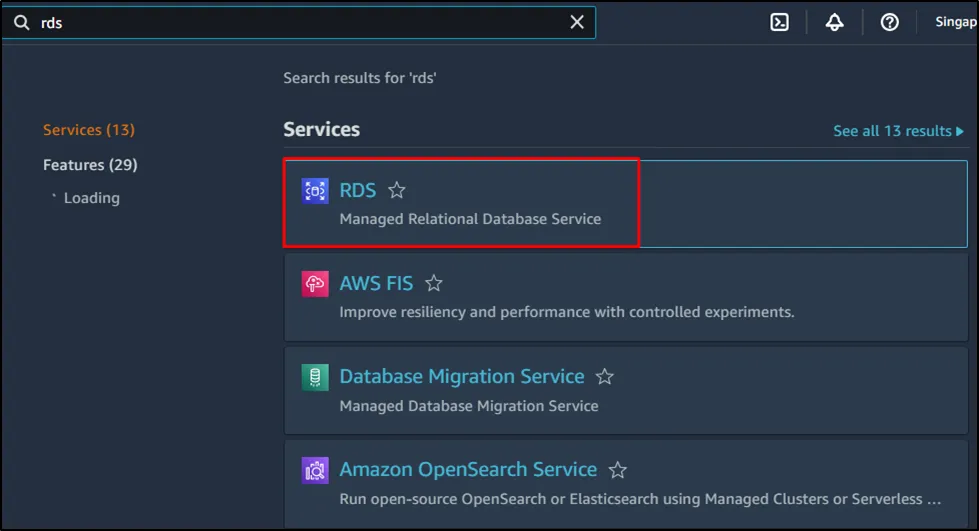Viewport: 979px width, 531px height.
Task: Click the Database Migration Service icon
Action: tap(315, 377)
